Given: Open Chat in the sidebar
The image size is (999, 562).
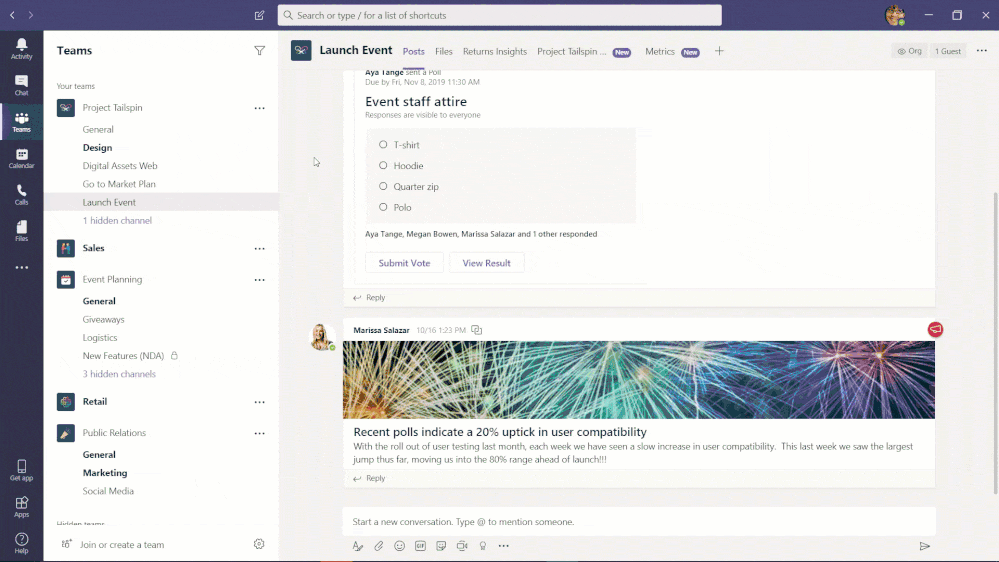Looking at the screenshot, I should coord(21,85).
